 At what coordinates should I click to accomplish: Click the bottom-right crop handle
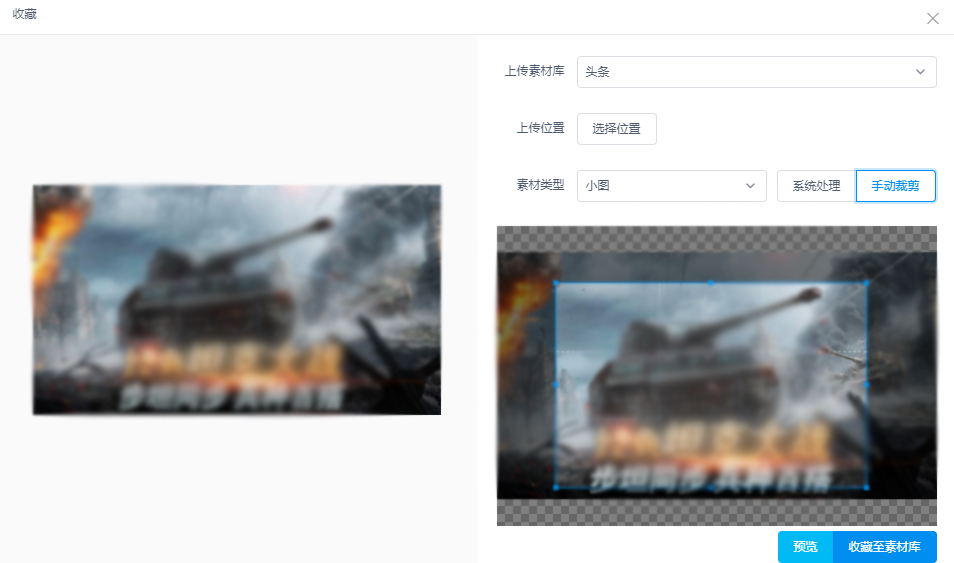(x=866, y=487)
